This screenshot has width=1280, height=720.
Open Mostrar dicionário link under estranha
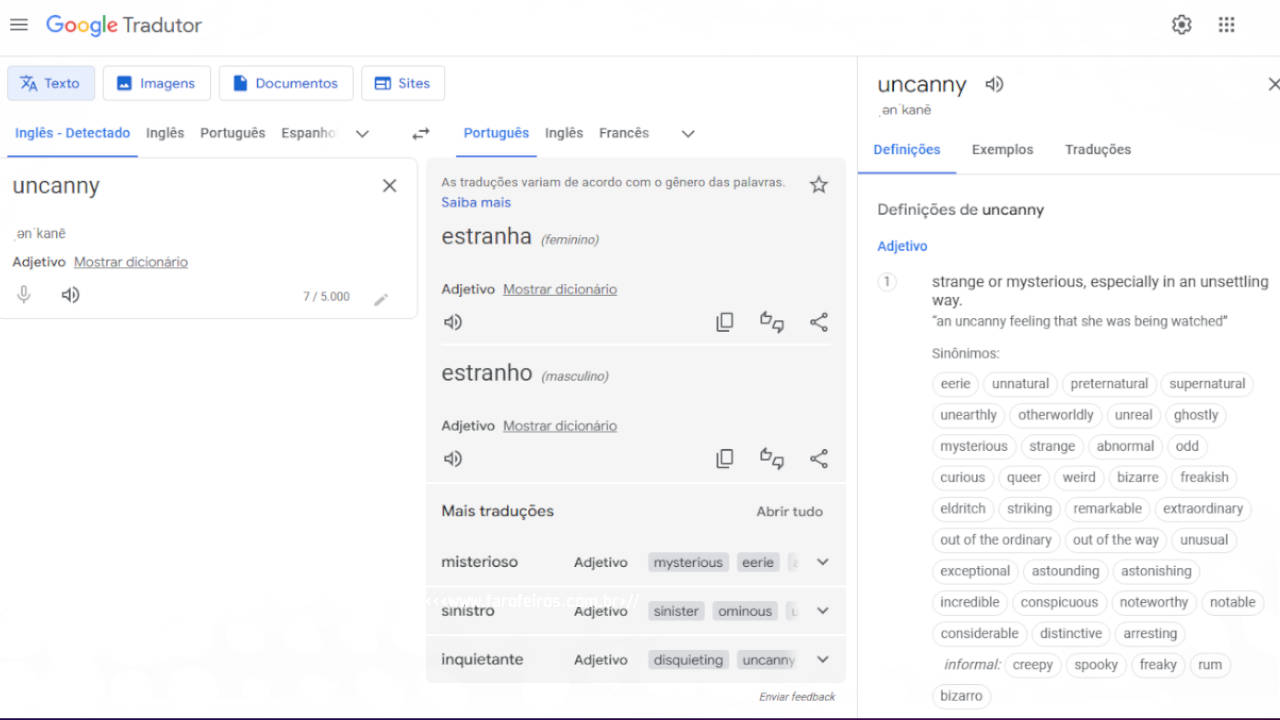(x=560, y=289)
